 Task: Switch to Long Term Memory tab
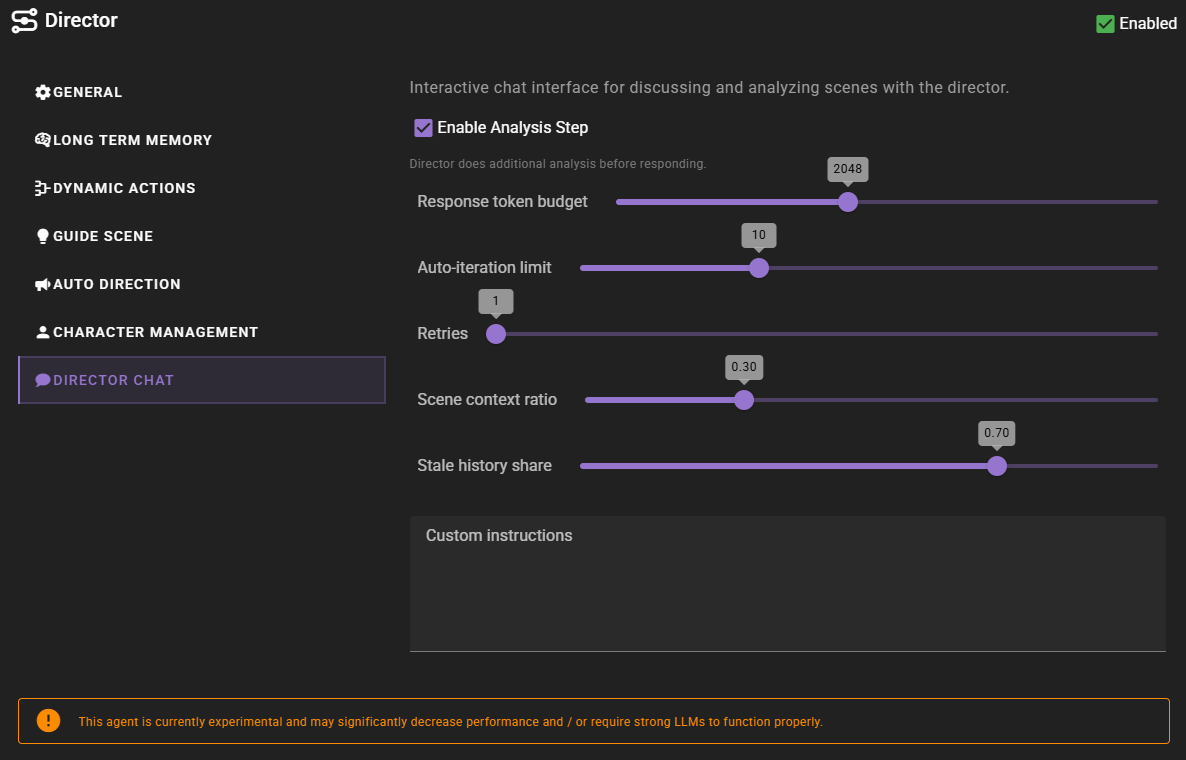tap(132, 140)
